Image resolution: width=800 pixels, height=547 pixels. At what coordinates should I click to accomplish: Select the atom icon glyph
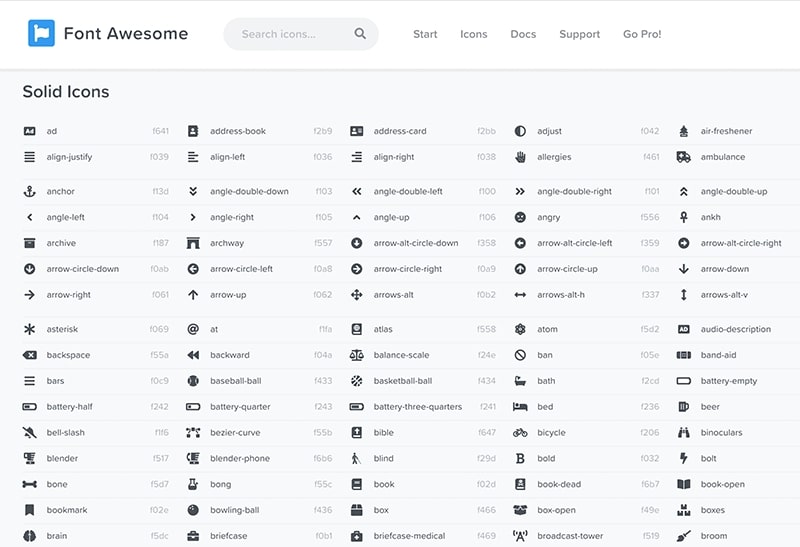click(520, 329)
